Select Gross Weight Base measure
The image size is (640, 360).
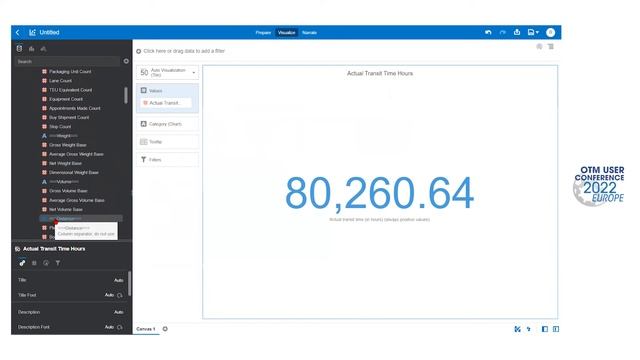(67, 145)
